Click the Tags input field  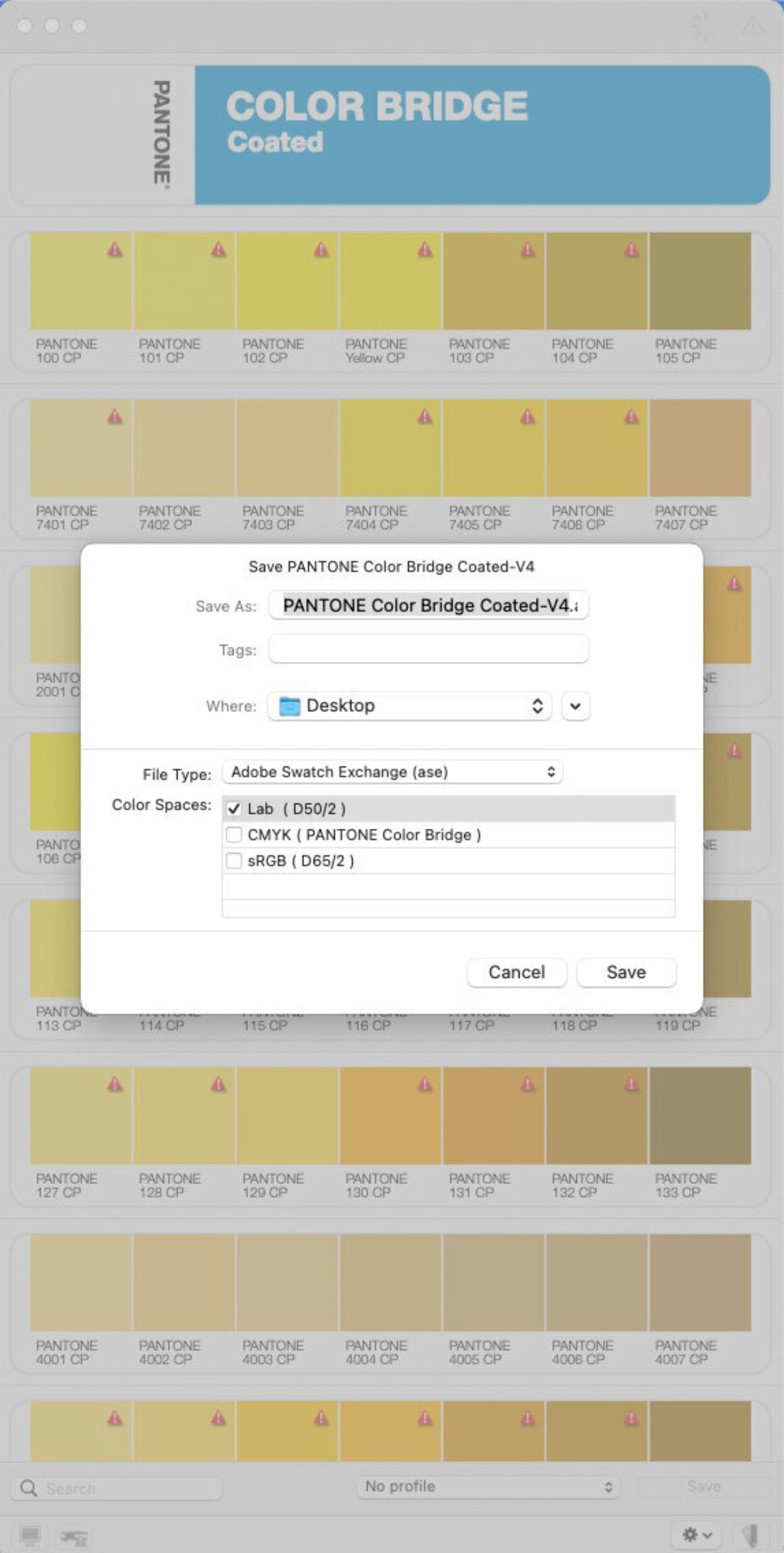[428, 649]
